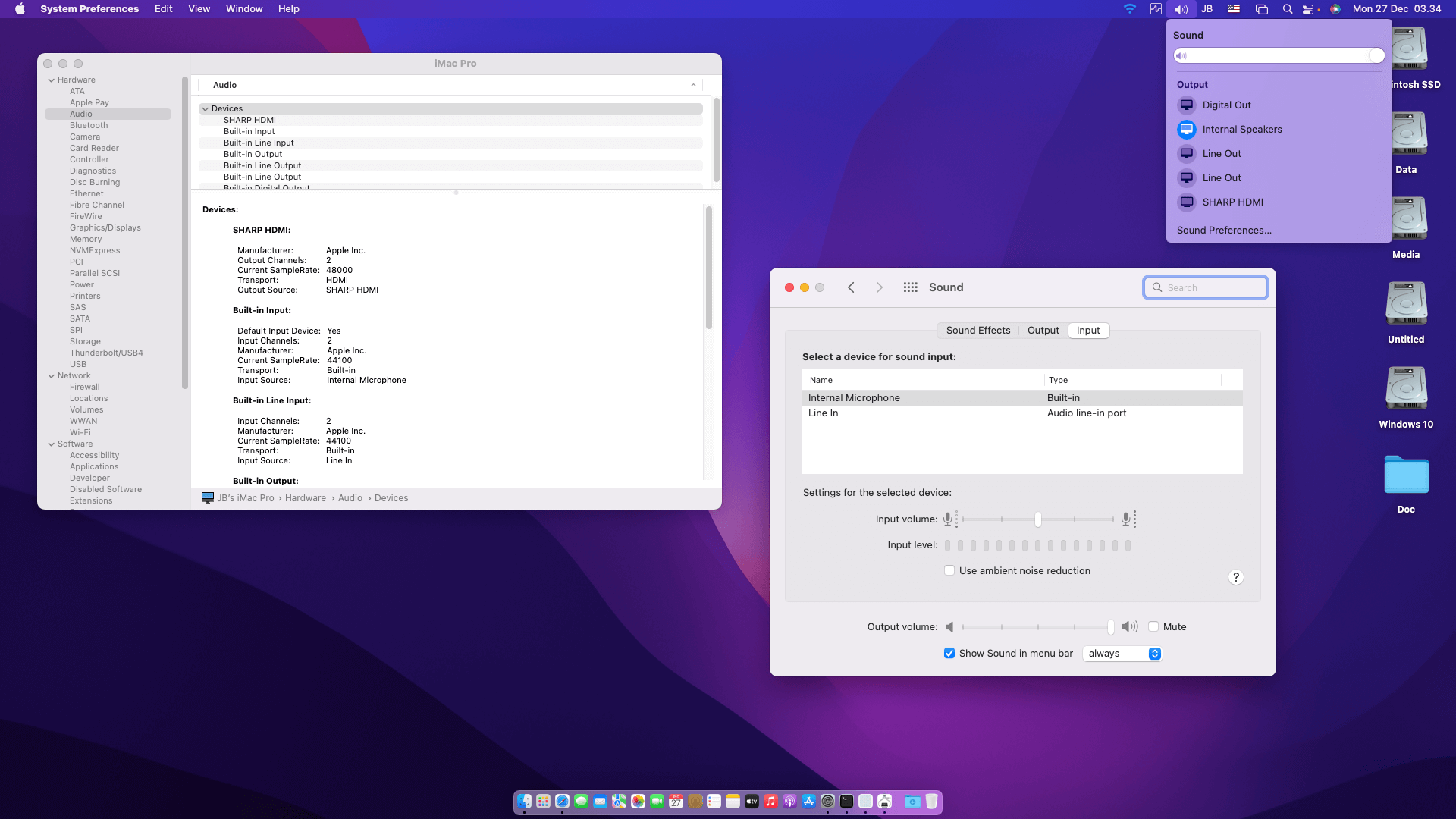Enable ambient noise reduction checkbox

(x=949, y=571)
